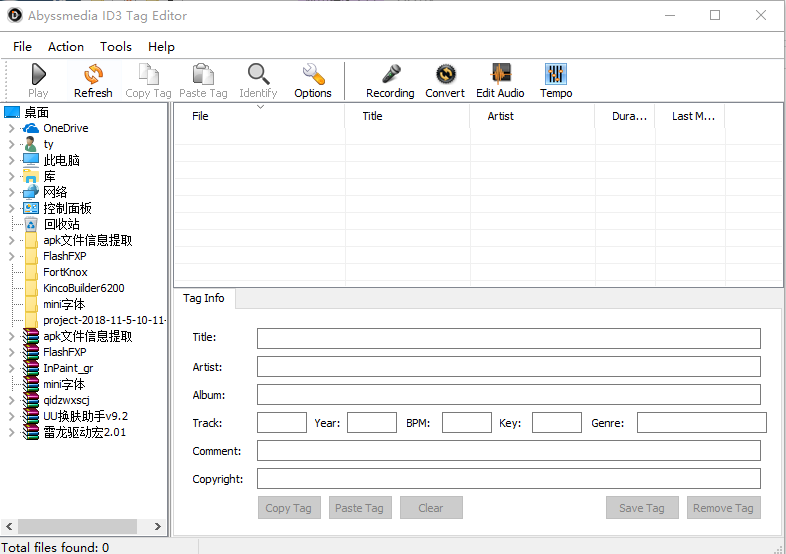The image size is (786, 554).
Task: Select the OneDrive cloud icon in tree
Action: [31, 128]
